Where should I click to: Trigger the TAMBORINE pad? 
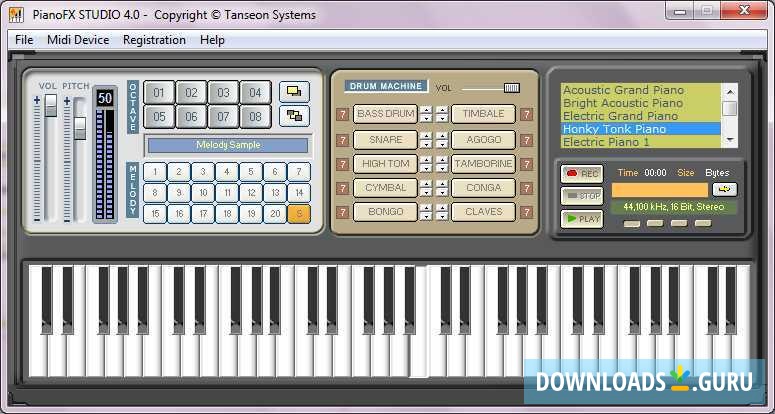[x=483, y=164]
